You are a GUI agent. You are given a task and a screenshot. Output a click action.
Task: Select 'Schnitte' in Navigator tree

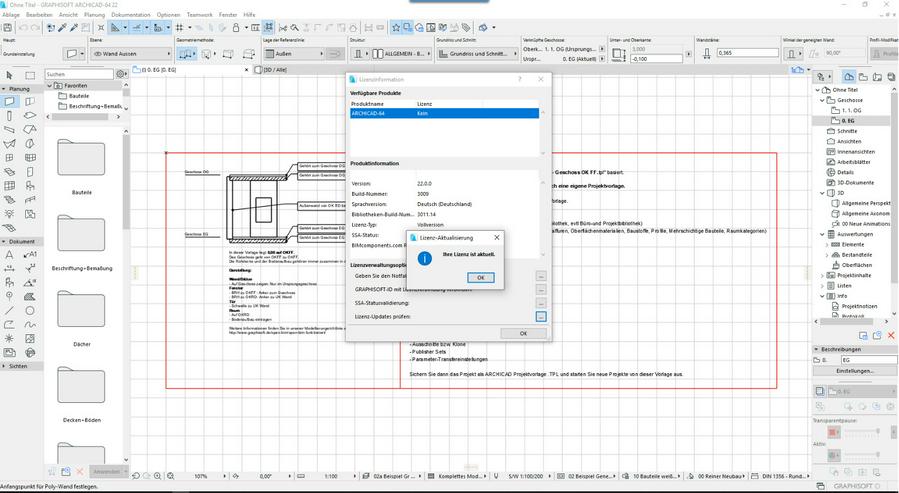coord(846,131)
